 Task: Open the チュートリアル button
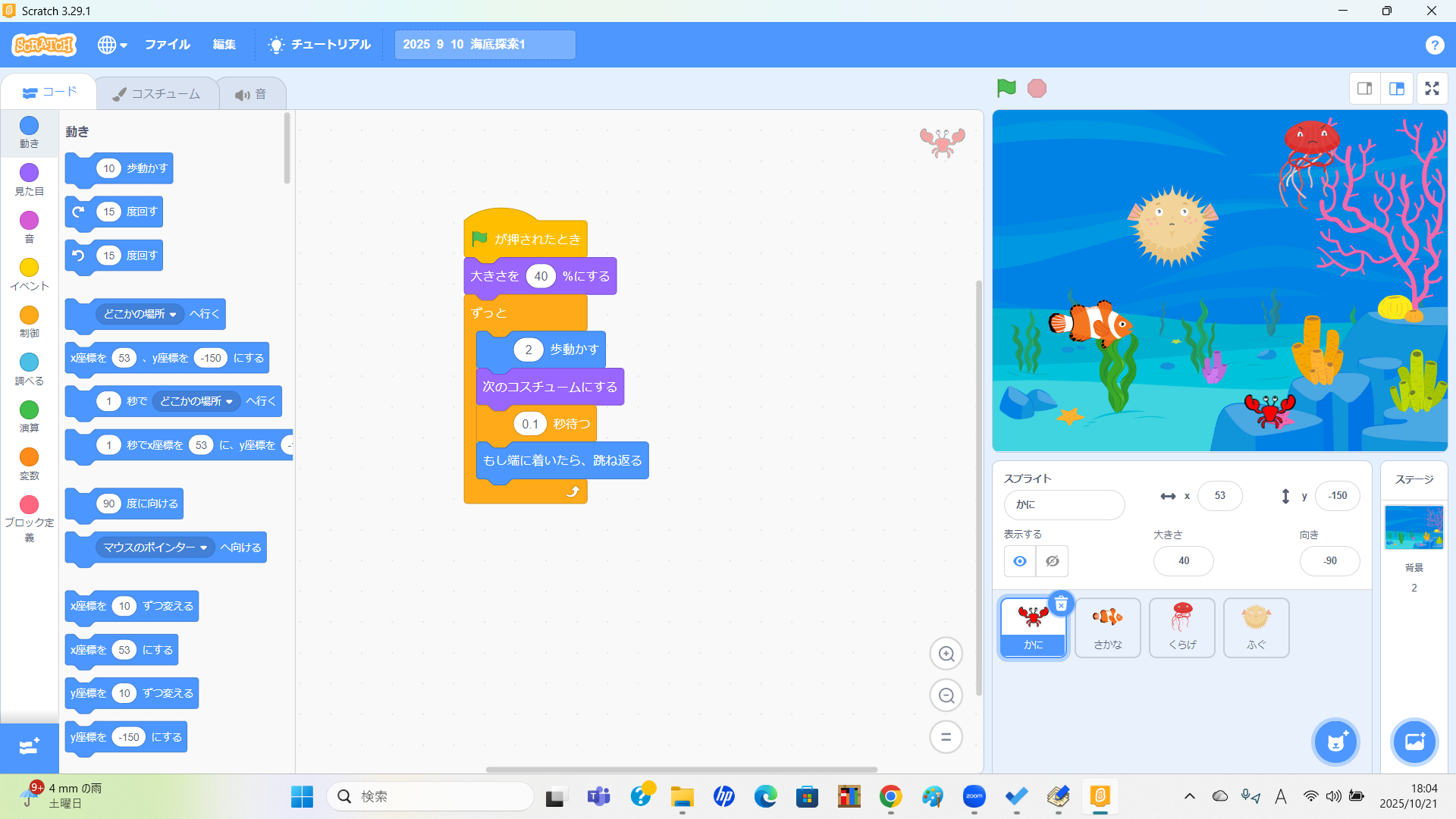click(x=319, y=45)
